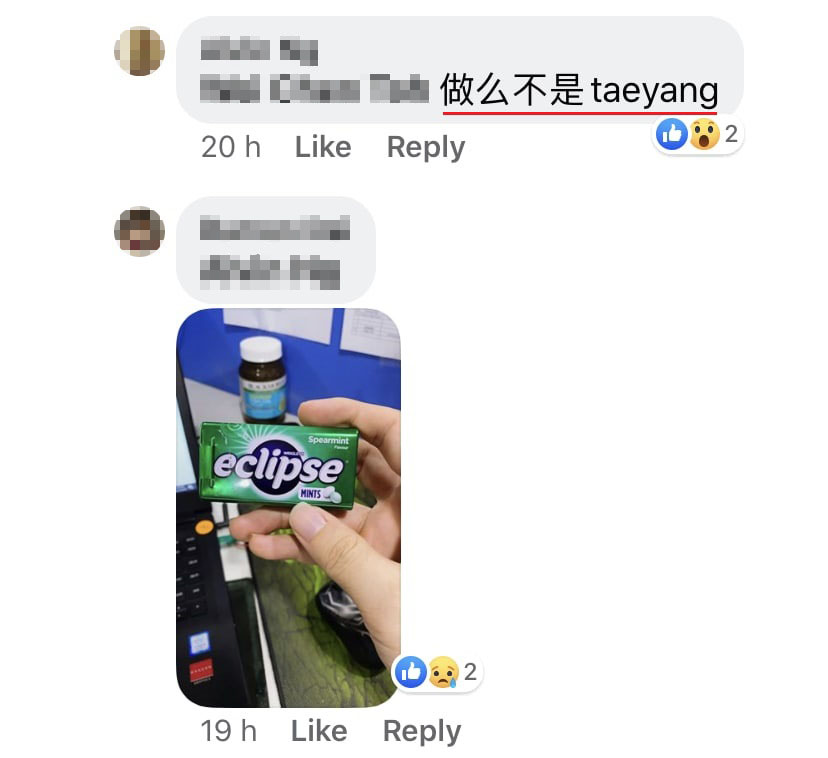The image size is (828, 758).
Task: Reply to the comment posted 19 h ago
Action: [422, 732]
